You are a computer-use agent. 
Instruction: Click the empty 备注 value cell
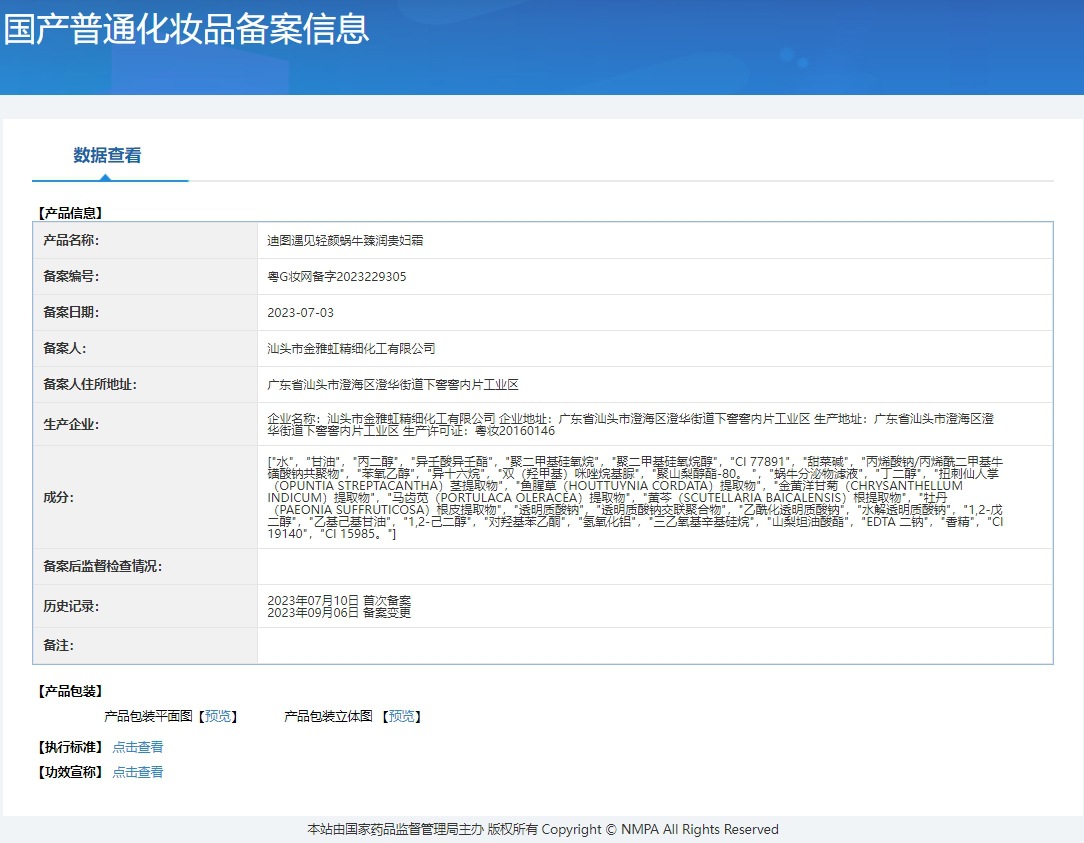point(654,646)
